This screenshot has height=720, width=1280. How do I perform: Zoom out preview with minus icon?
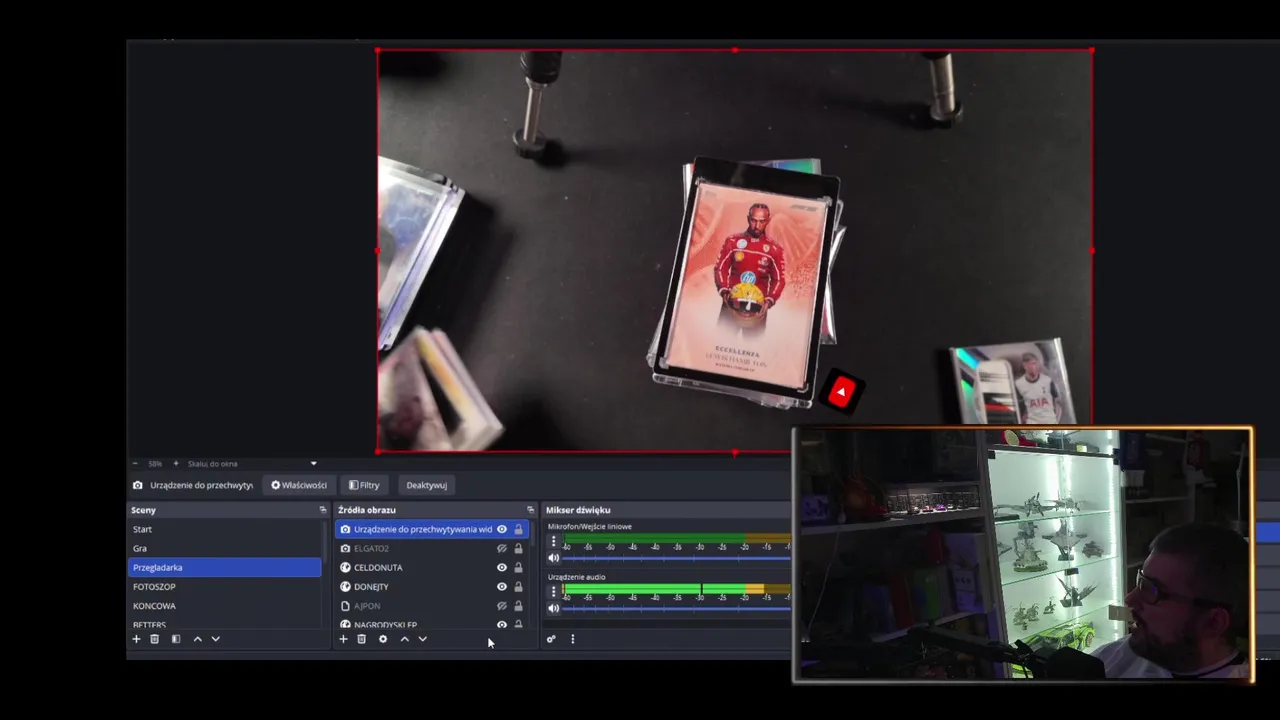(x=136, y=464)
